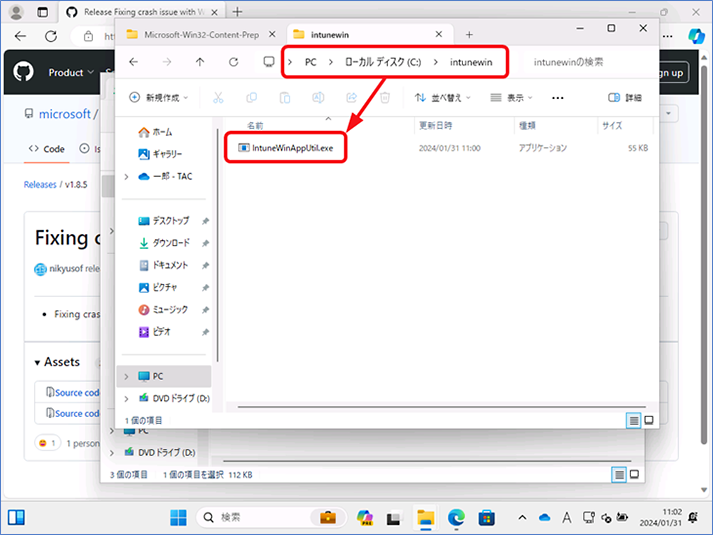Click the monitor icon in the address bar

[x=269, y=61]
